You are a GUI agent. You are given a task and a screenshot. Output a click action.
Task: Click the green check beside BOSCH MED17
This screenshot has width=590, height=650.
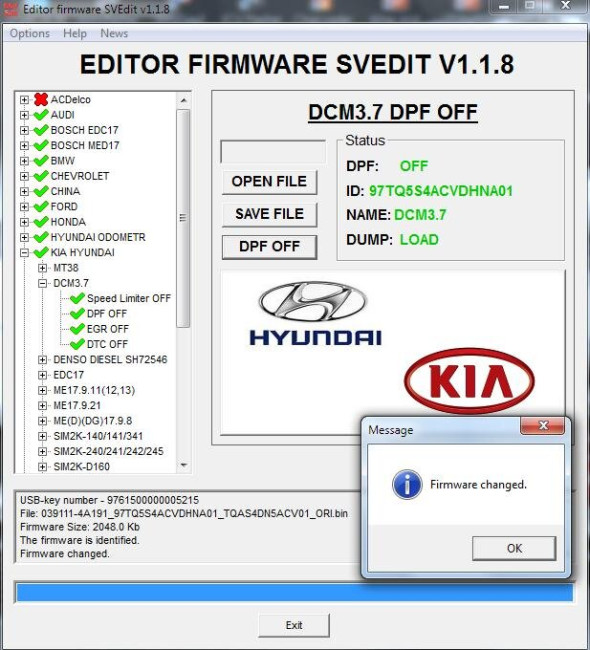pos(41,146)
